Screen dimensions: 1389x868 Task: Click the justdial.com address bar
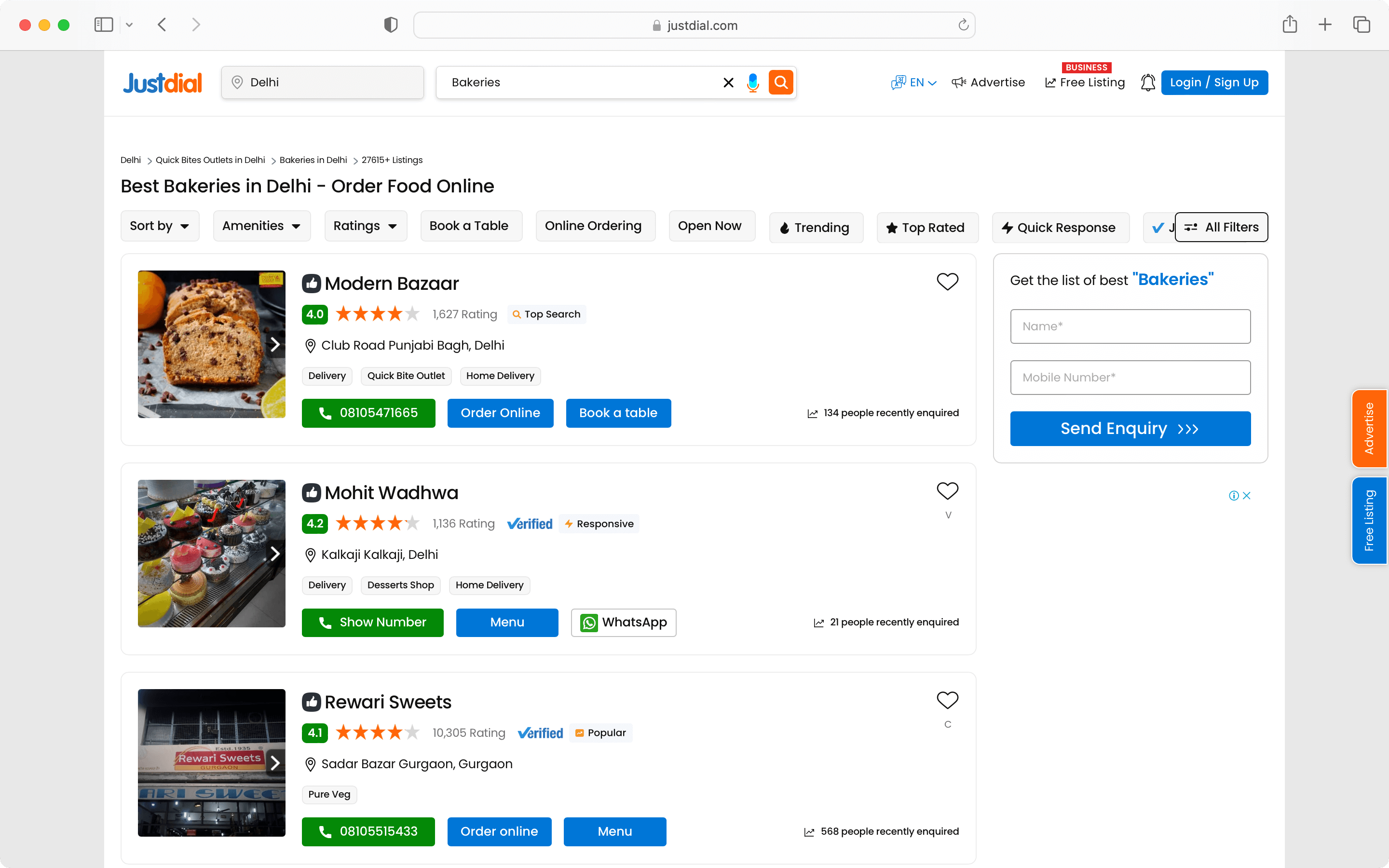tap(694, 25)
